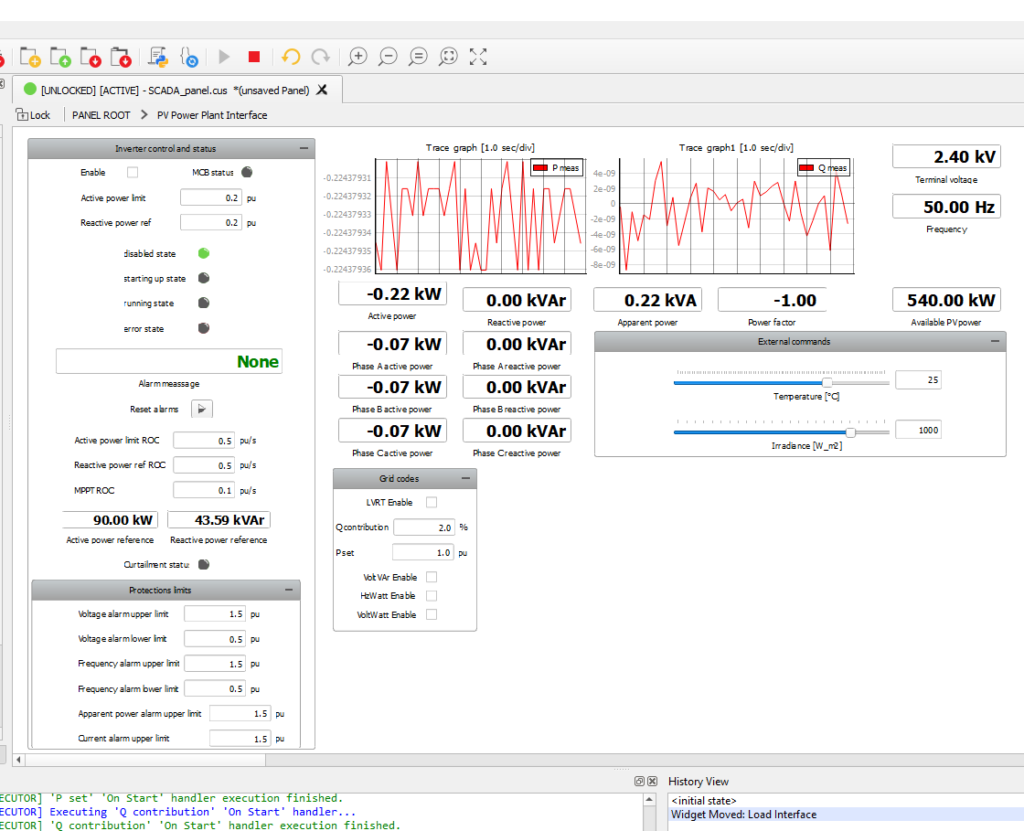This screenshot has width=1024, height=831.
Task: Click PANEL ROOT in the breadcrumb
Action: [101, 115]
